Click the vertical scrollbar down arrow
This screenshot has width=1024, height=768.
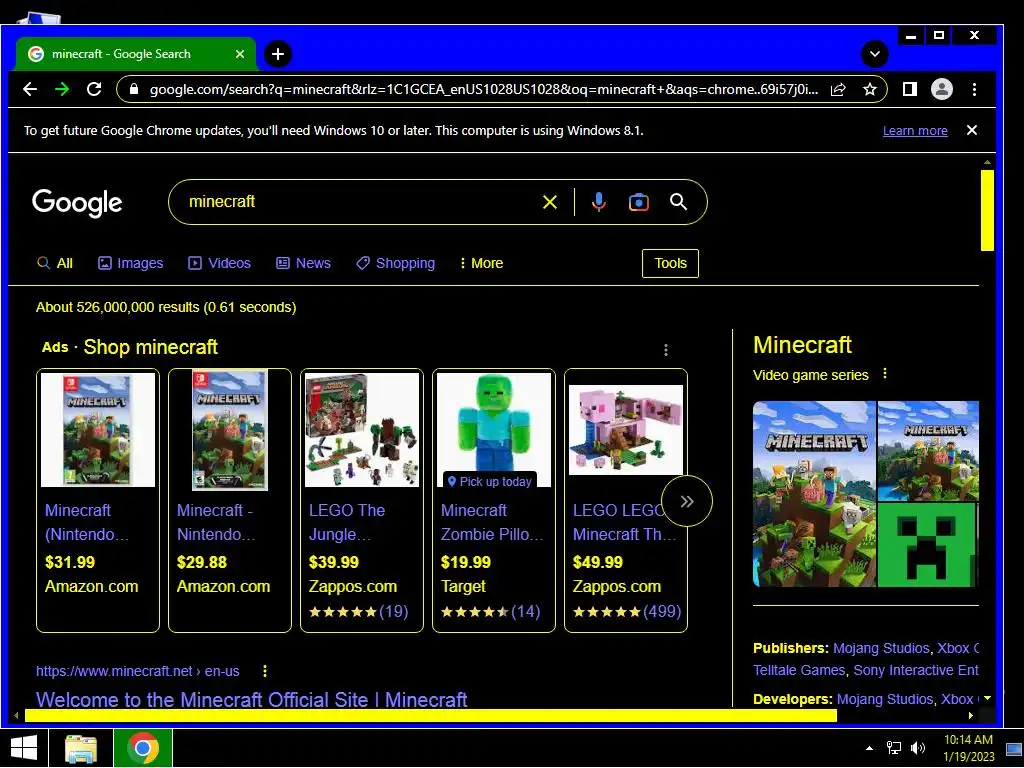pos(987,699)
